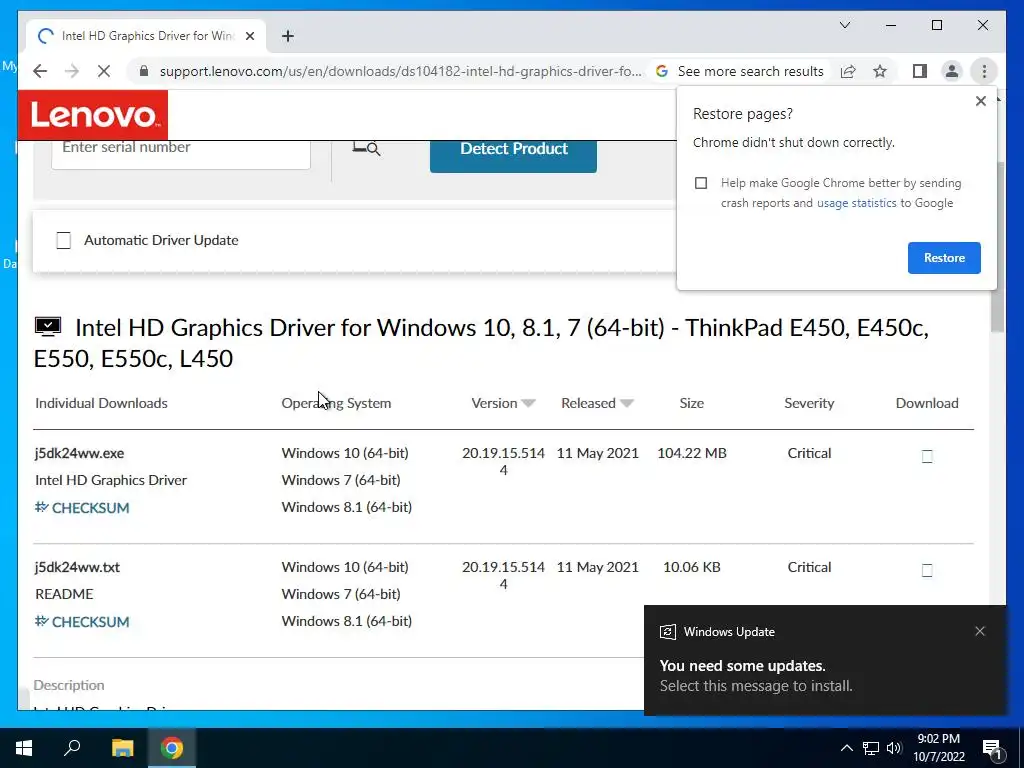Click the Lenovo logo
1024x768 pixels.
pyautogui.click(x=93, y=115)
